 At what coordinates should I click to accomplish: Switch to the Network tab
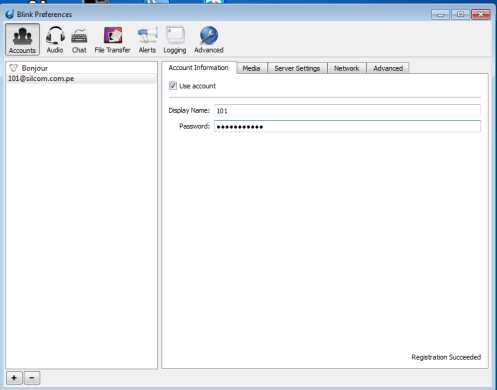pyautogui.click(x=347, y=68)
